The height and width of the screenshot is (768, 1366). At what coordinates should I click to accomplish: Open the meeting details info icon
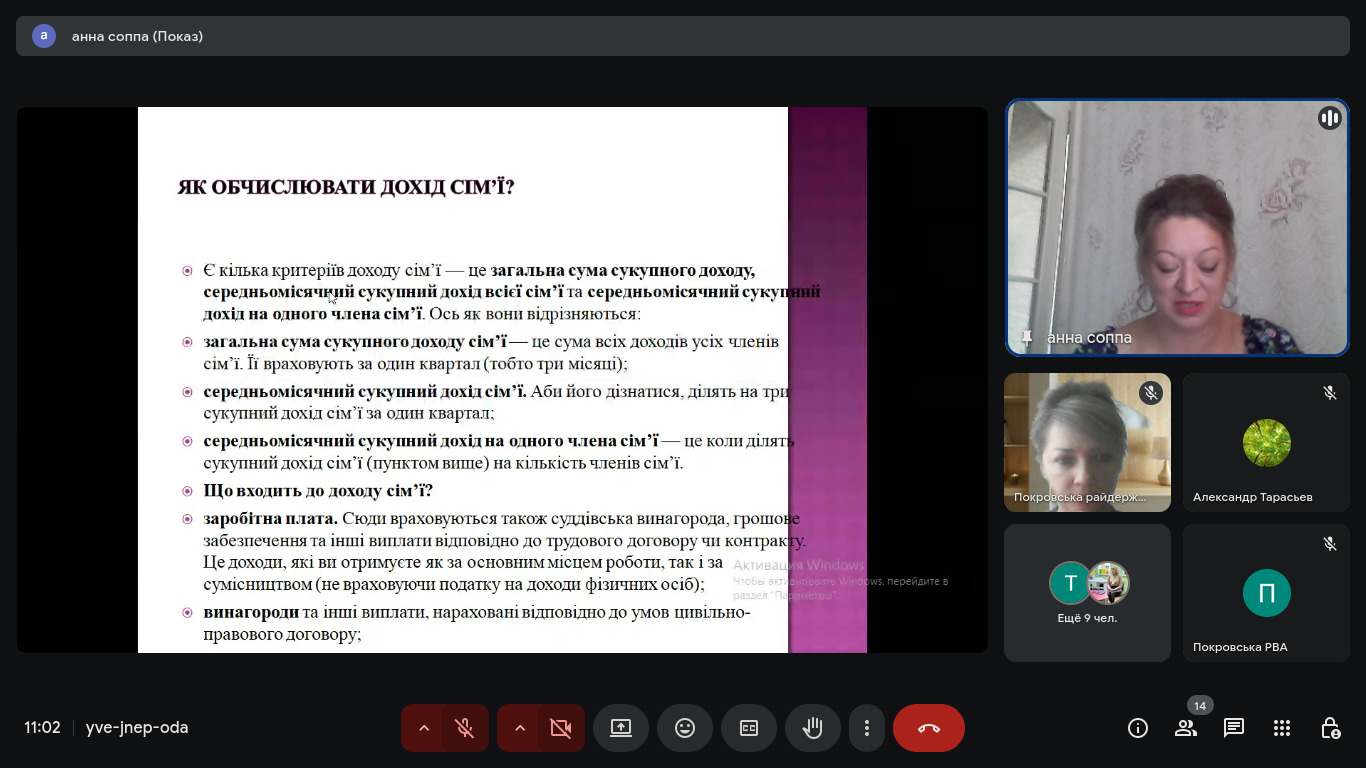coord(1138,728)
